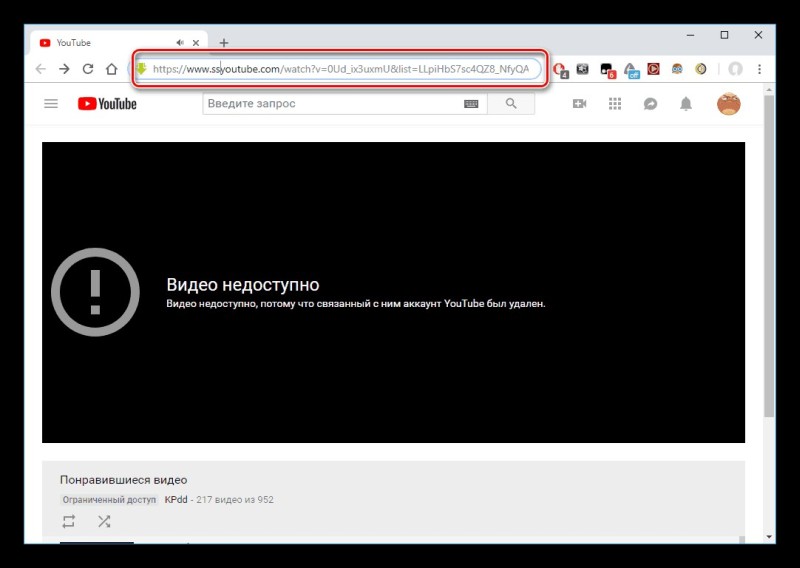Open the extension icon labeled off
This screenshot has height=568, width=800.
click(x=631, y=70)
